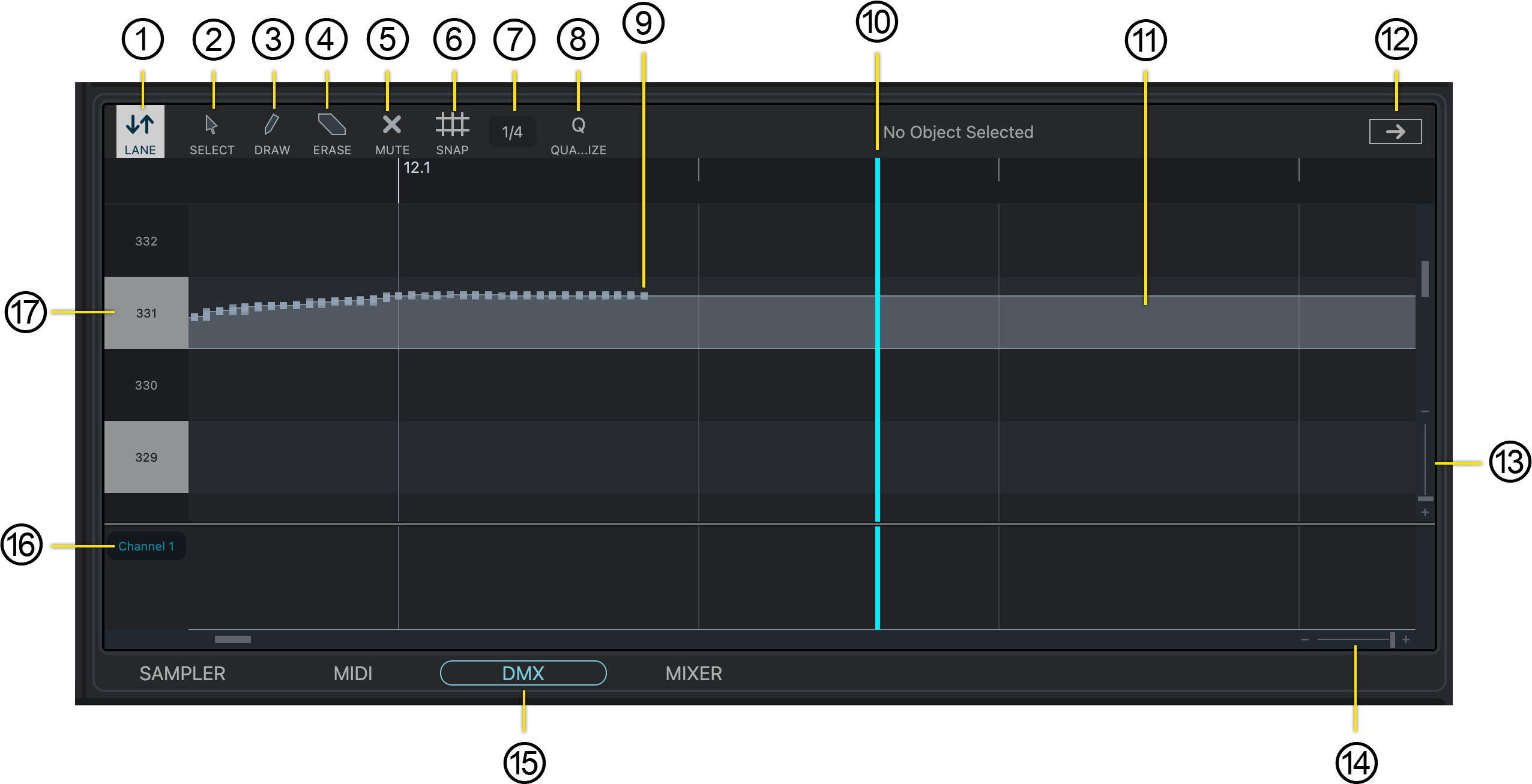Switch to the SAMPLER tab

pos(182,674)
